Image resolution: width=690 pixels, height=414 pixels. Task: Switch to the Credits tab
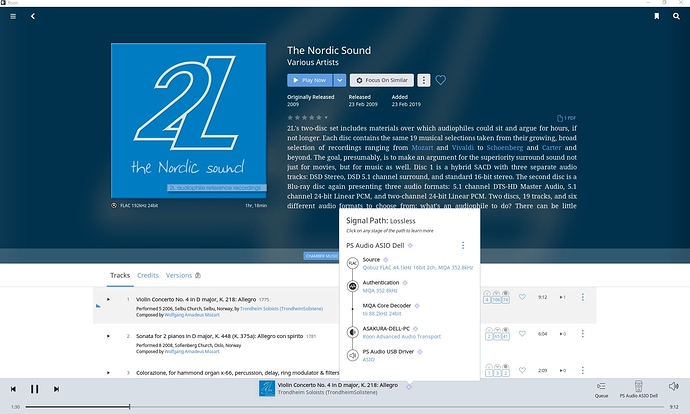pos(148,275)
